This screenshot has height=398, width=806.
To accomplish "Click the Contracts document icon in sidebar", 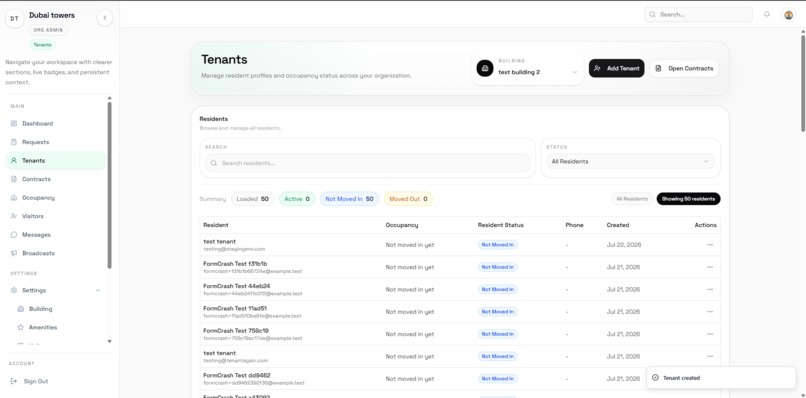I will click(14, 179).
